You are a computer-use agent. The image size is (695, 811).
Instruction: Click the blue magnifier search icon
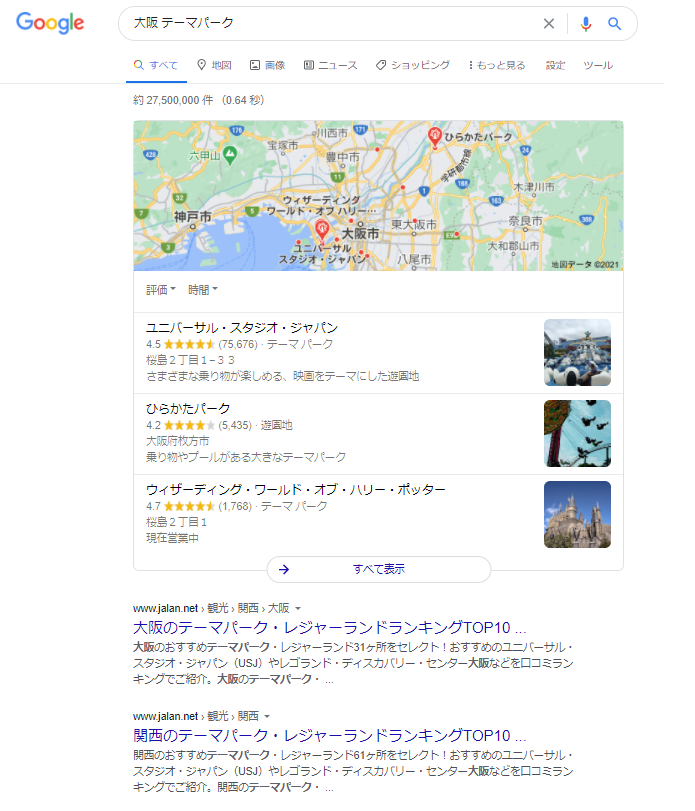[x=614, y=23]
